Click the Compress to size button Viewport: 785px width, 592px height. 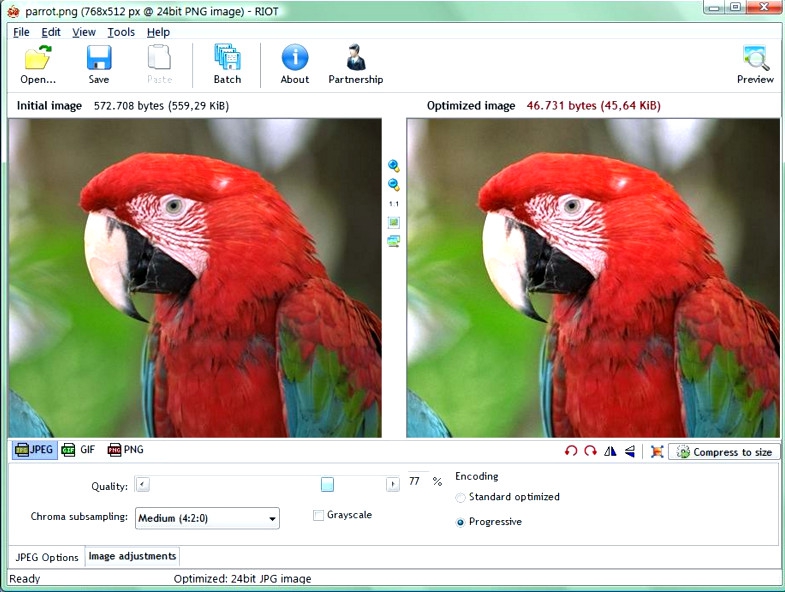(724, 452)
